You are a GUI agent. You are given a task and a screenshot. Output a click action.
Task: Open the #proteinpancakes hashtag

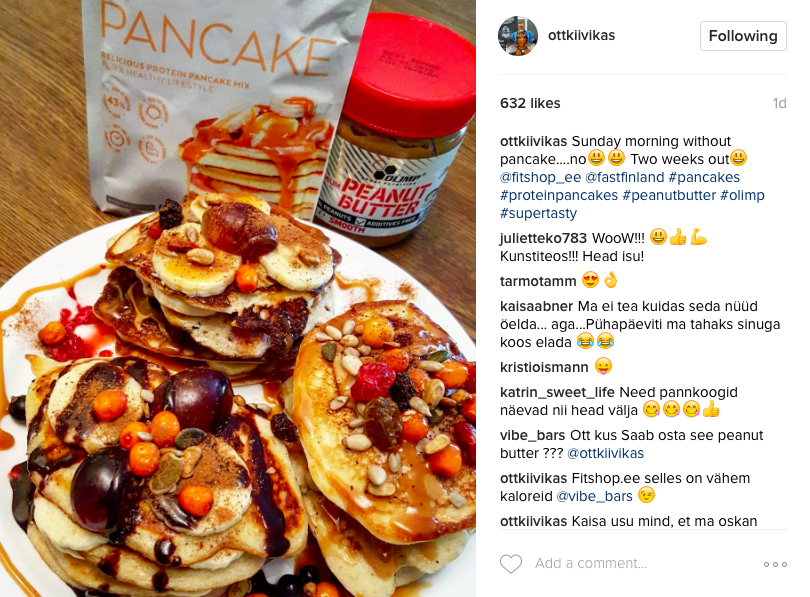(x=559, y=195)
